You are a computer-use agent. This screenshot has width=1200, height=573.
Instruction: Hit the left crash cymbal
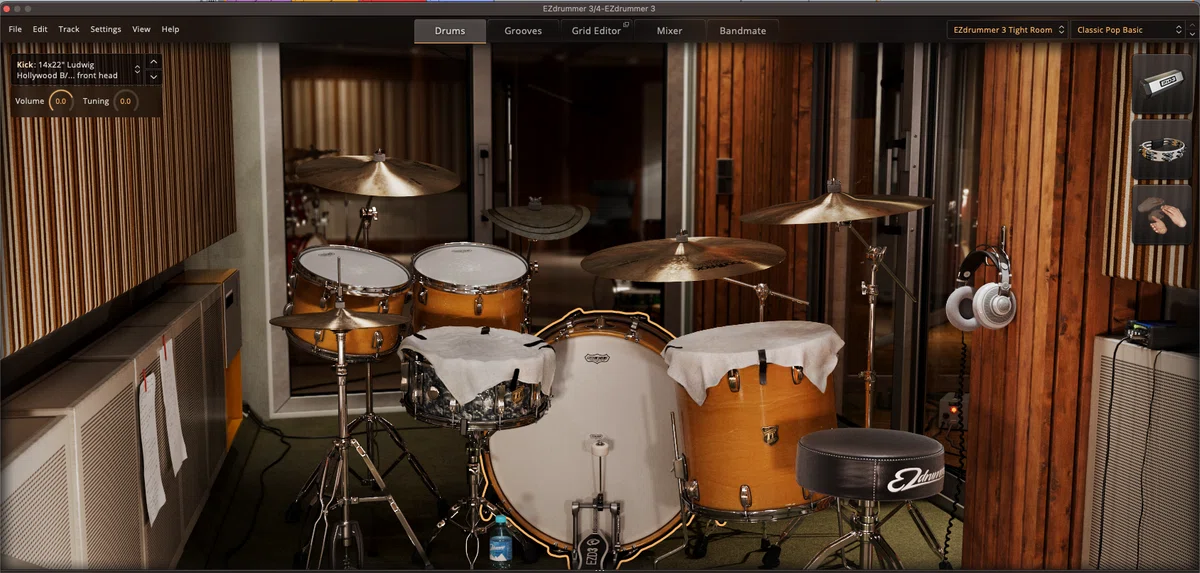[378, 176]
